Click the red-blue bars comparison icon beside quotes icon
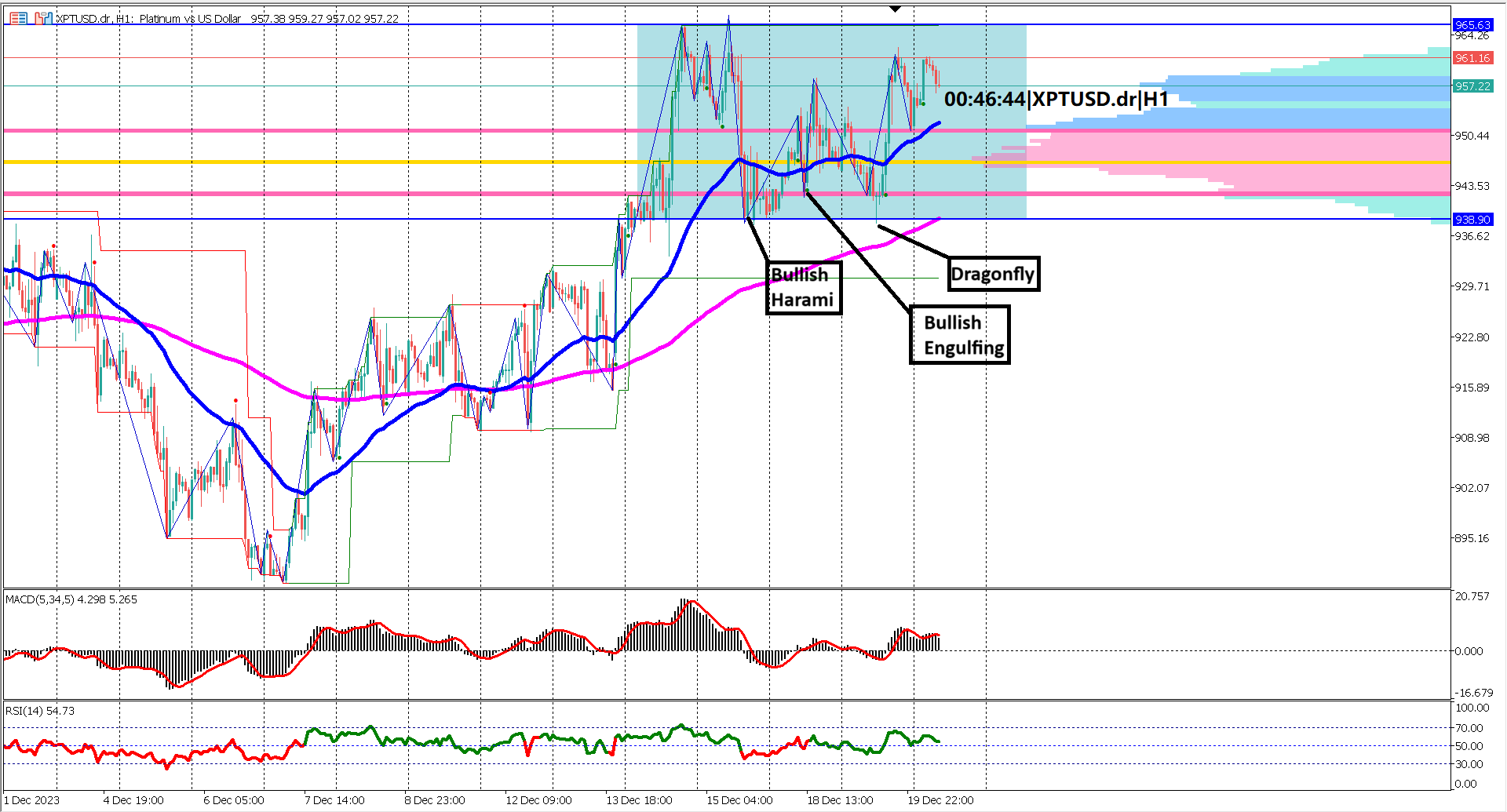1507x812 pixels. [x=43, y=18]
